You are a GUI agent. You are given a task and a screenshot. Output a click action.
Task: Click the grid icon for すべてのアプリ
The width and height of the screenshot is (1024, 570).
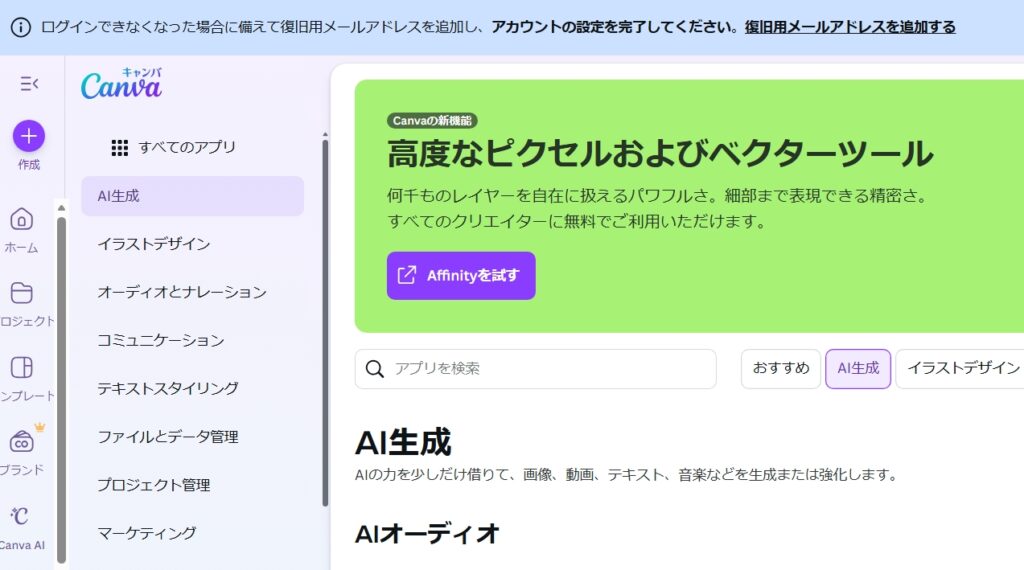pyautogui.click(x=120, y=148)
